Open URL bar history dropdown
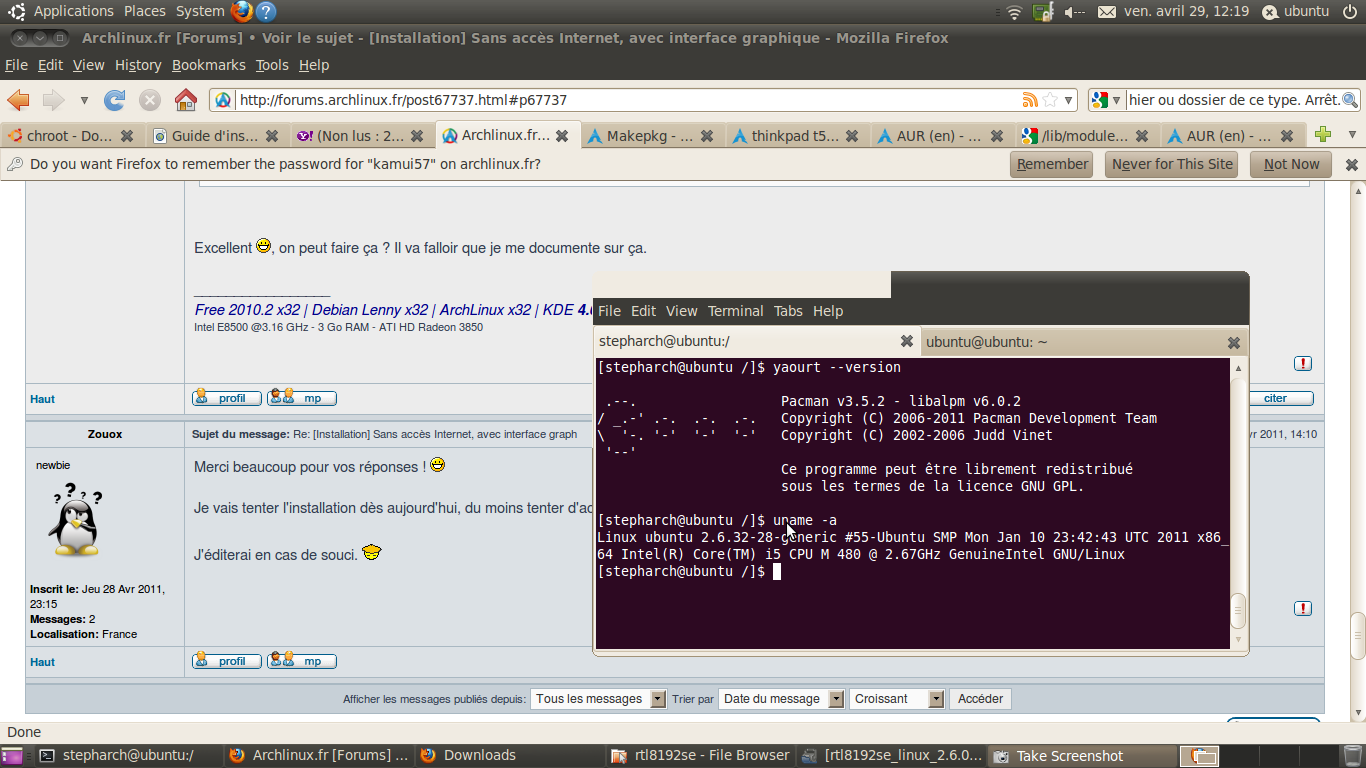The width and height of the screenshot is (1366, 768). (x=1069, y=100)
